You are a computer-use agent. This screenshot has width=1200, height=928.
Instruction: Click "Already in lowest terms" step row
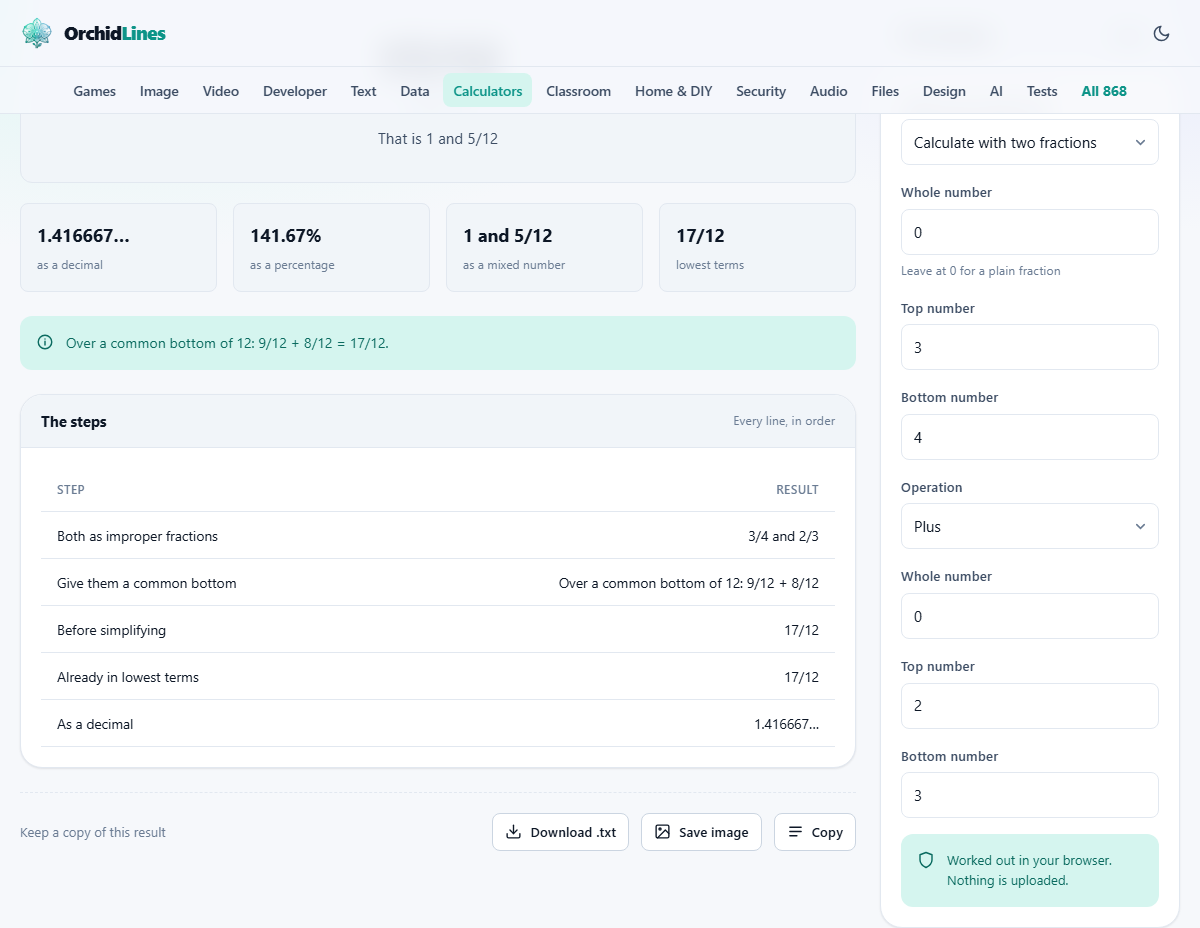[438, 677]
